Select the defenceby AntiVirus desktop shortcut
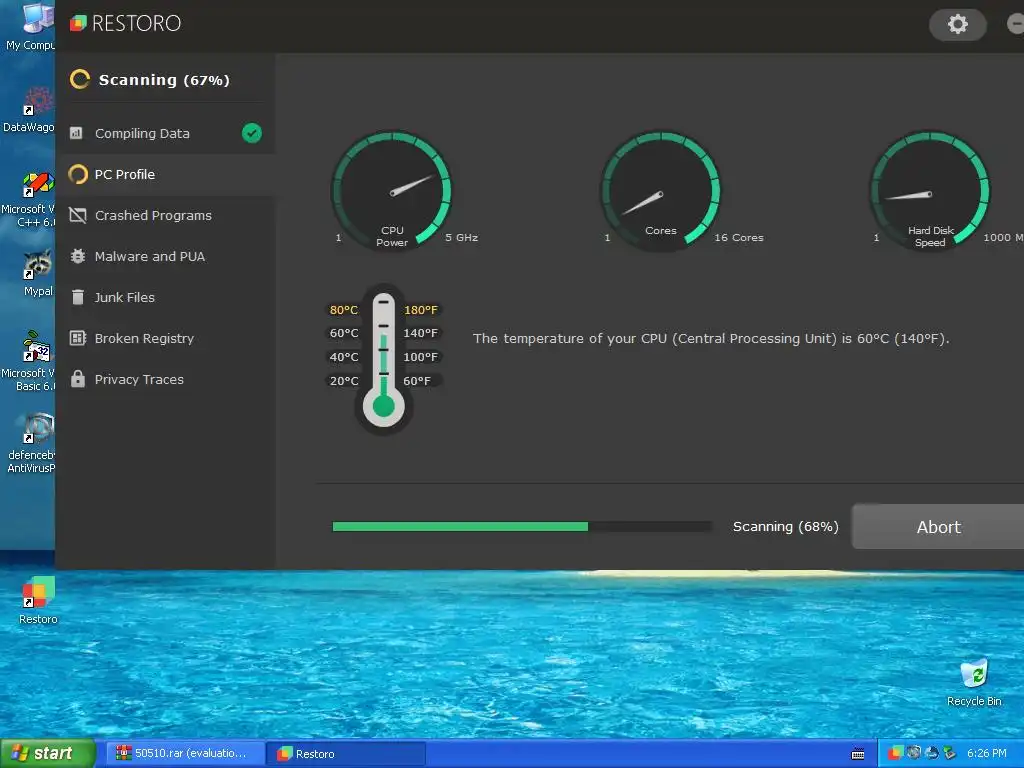 33,443
